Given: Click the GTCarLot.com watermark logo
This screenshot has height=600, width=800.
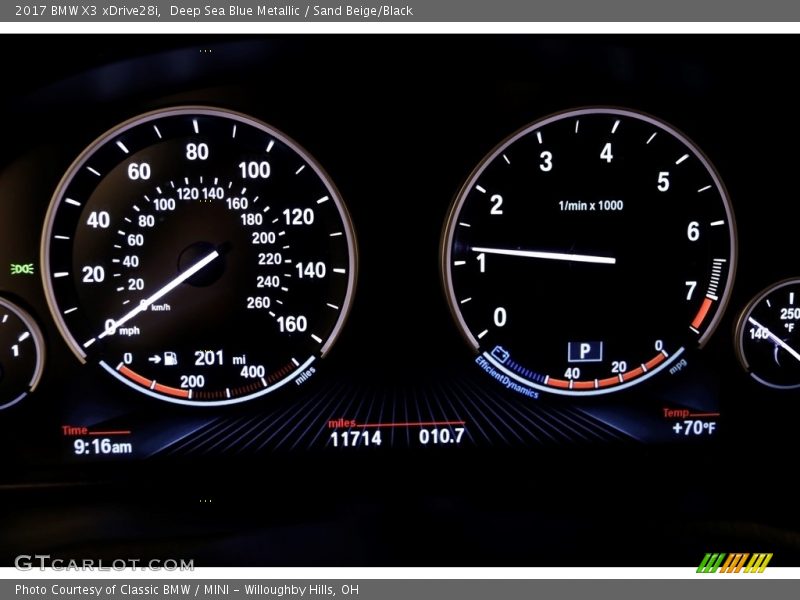Looking at the screenshot, I should [x=103, y=563].
